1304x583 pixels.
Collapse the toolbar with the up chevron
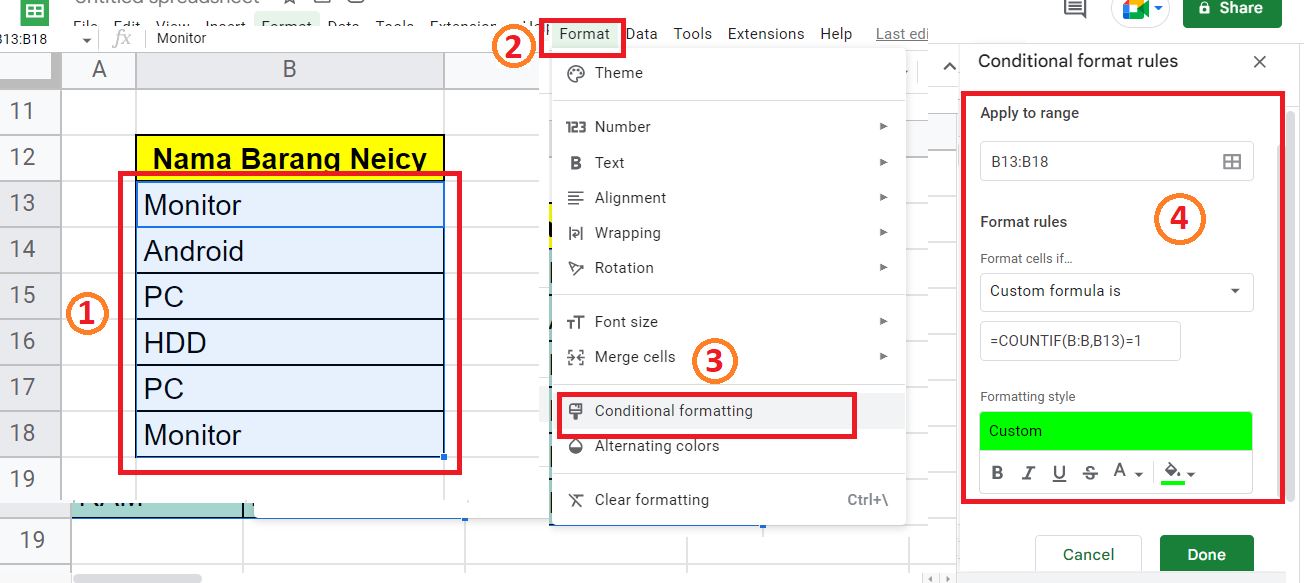[950, 68]
